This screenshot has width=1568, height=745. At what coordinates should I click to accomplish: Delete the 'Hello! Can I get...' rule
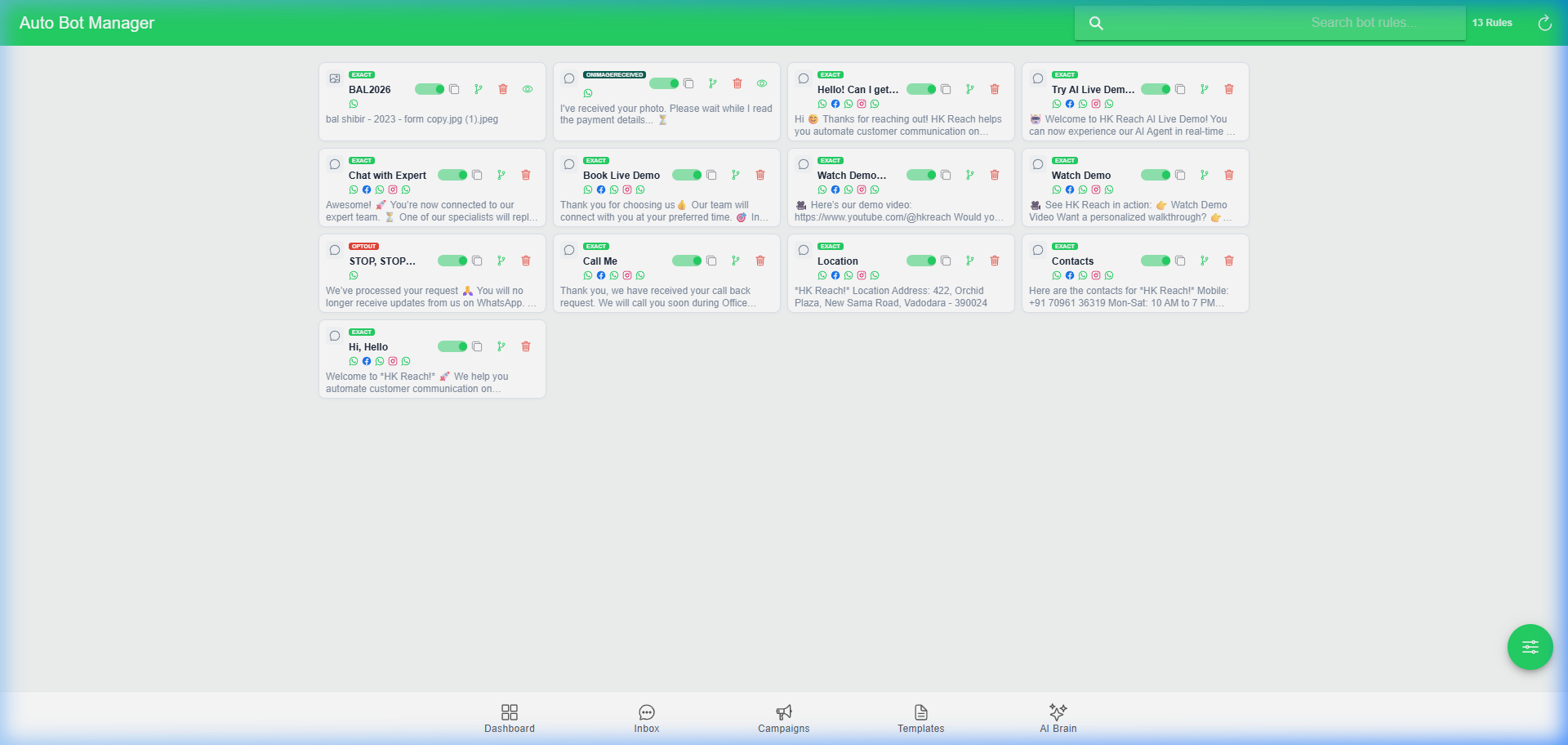pyautogui.click(x=995, y=89)
